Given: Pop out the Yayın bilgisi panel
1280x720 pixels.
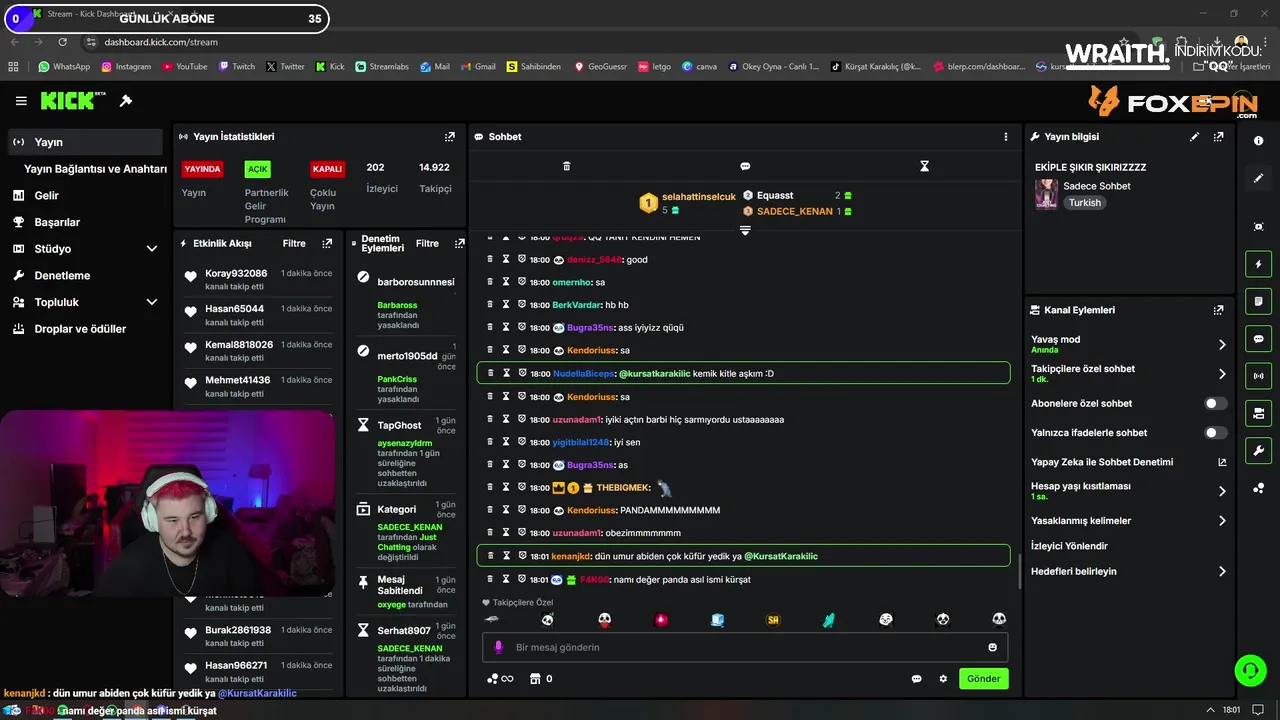Looking at the screenshot, I should click(1218, 136).
